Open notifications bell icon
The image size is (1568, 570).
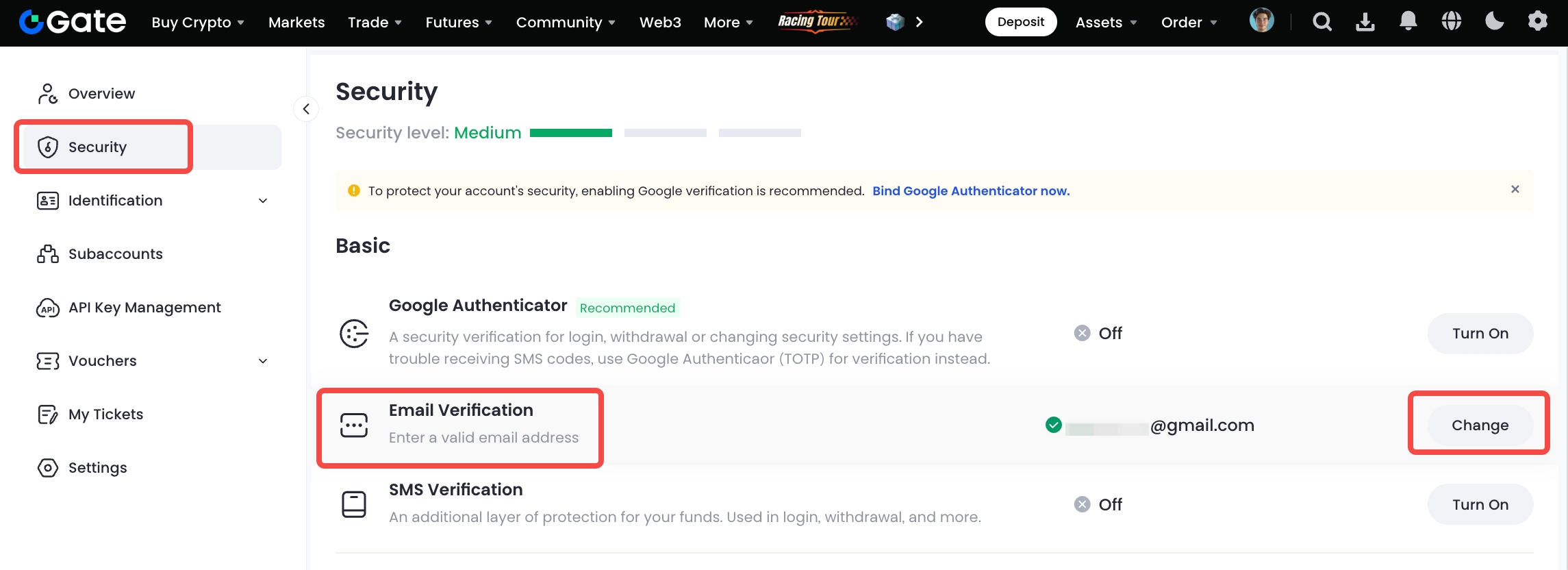pos(1408,22)
